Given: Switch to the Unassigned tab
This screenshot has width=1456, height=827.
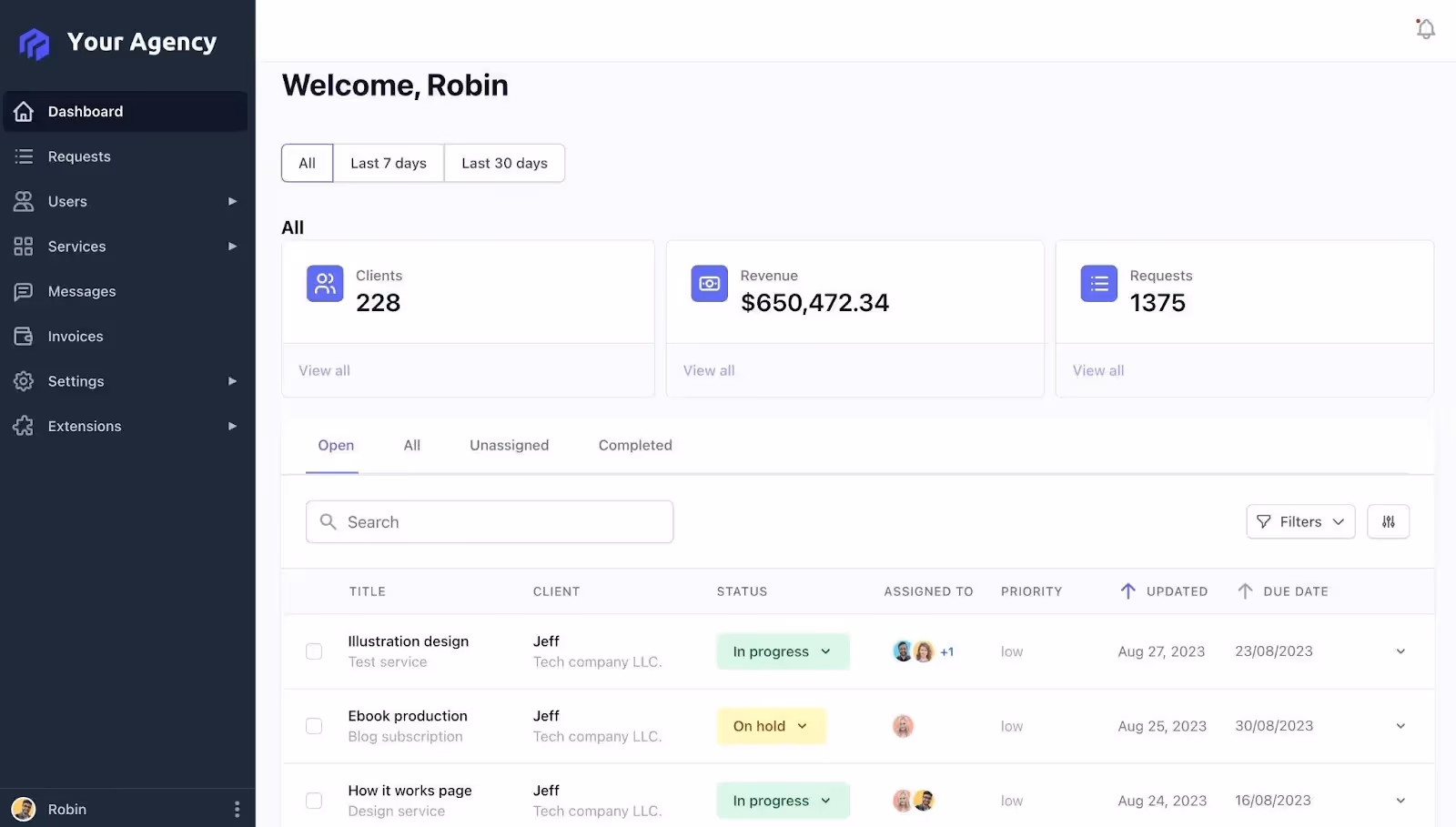Looking at the screenshot, I should pyautogui.click(x=510, y=445).
